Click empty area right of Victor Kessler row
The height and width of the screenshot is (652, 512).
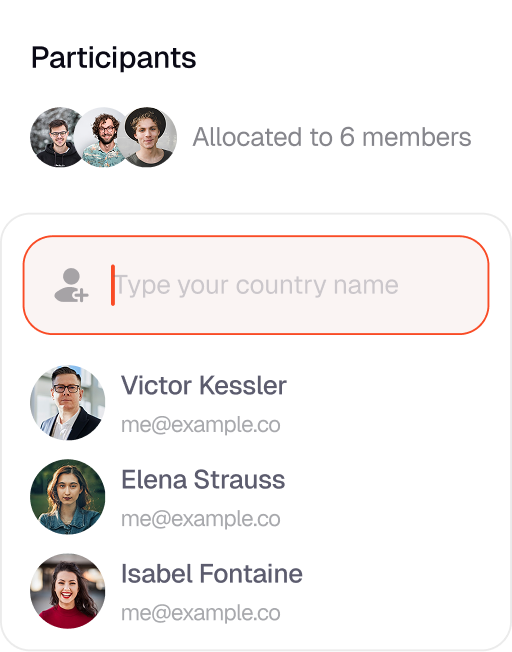click(x=395, y=403)
